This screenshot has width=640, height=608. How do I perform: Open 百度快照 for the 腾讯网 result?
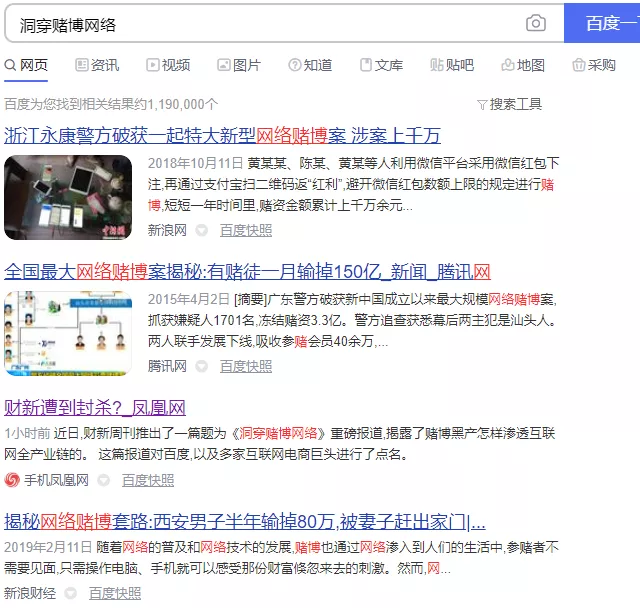click(246, 366)
